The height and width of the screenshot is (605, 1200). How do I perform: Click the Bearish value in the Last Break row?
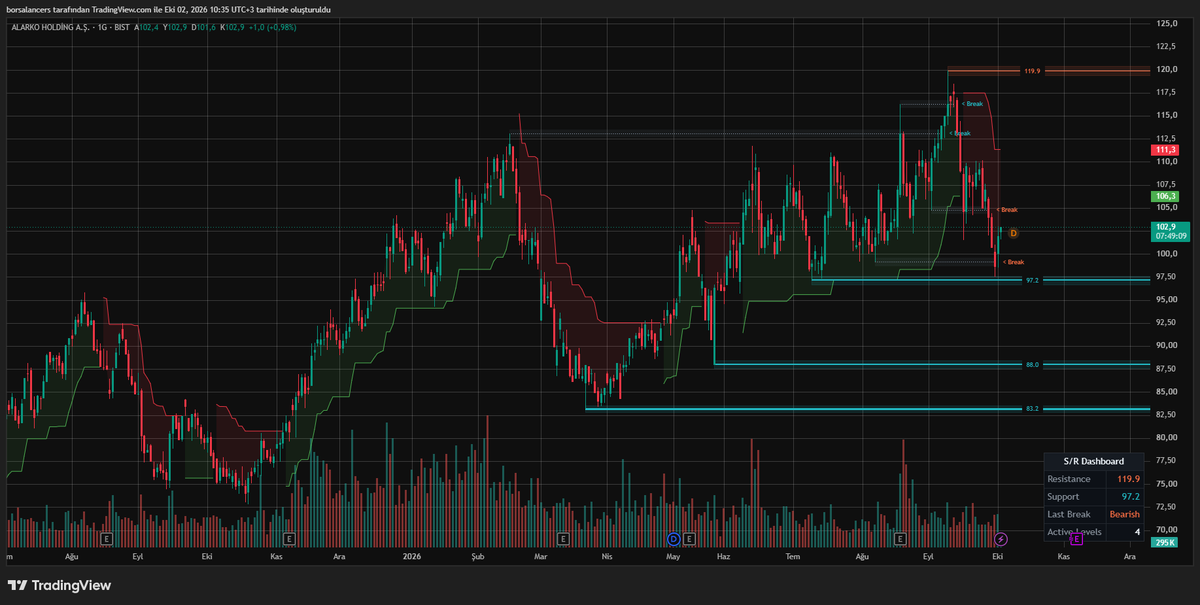1125,514
